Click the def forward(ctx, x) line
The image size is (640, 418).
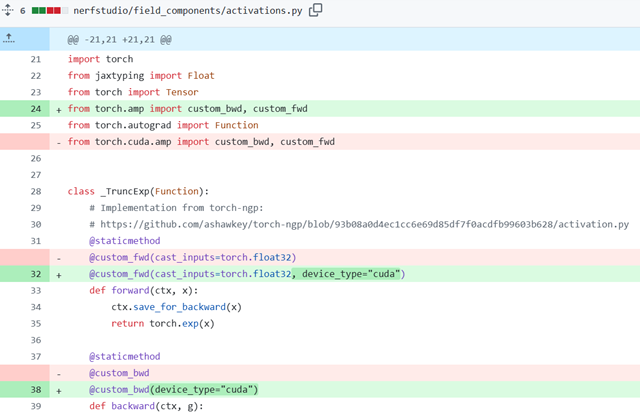(x=143, y=290)
